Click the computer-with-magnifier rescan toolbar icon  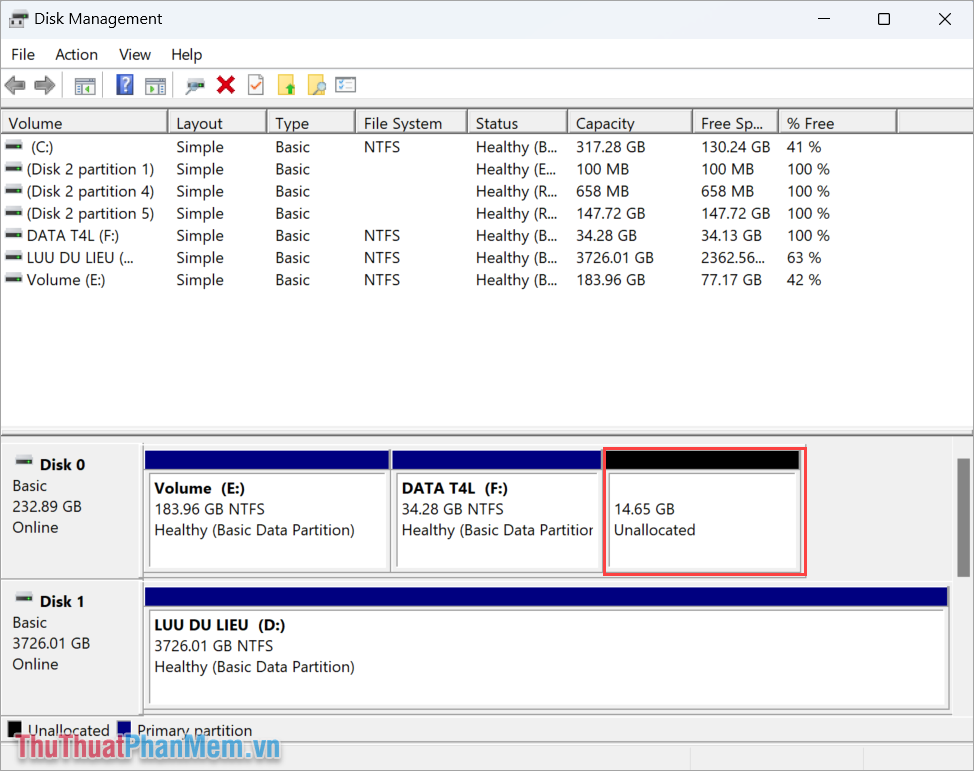pyautogui.click(x=196, y=85)
